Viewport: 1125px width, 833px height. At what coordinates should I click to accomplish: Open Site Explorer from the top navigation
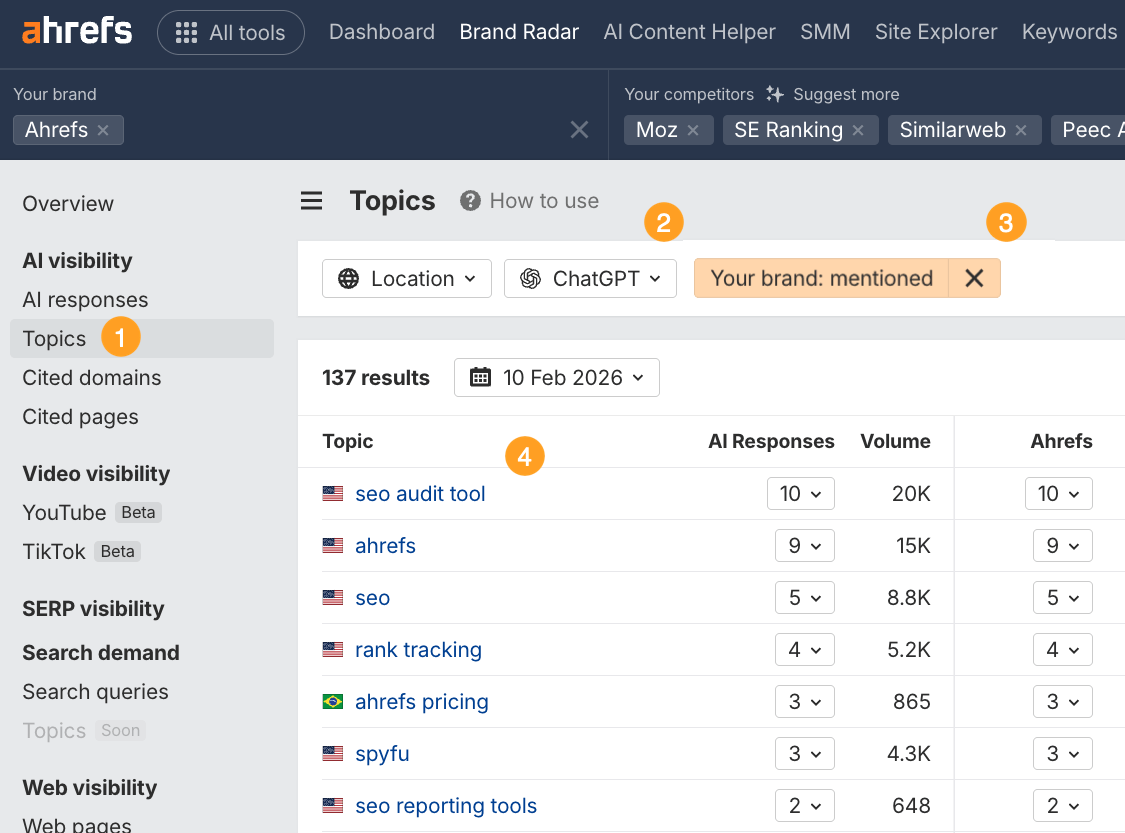(935, 32)
